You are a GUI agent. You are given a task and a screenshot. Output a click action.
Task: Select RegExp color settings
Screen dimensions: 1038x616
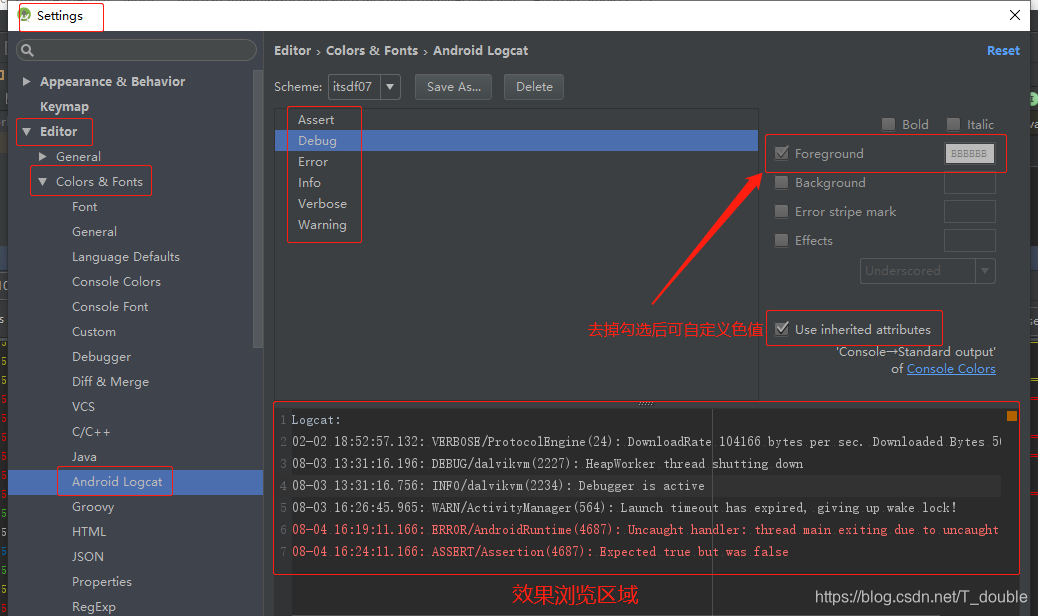pyautogui.click(x=93, y=607)
